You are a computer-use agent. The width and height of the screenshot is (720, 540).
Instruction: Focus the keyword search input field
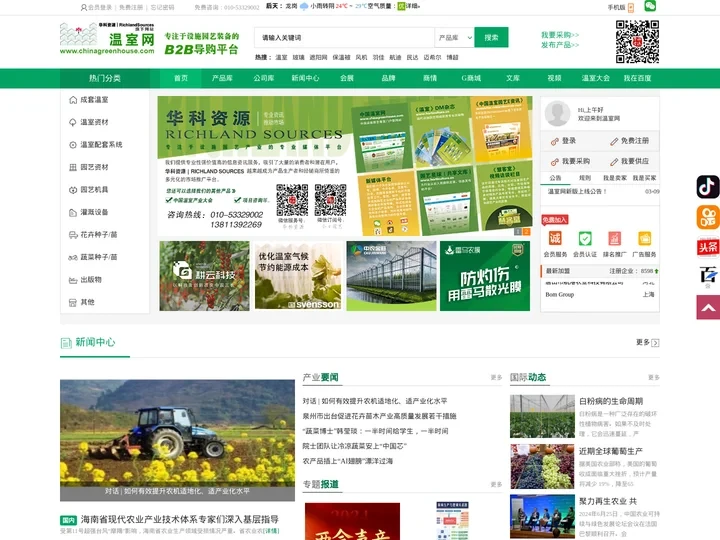coord(344,38)
